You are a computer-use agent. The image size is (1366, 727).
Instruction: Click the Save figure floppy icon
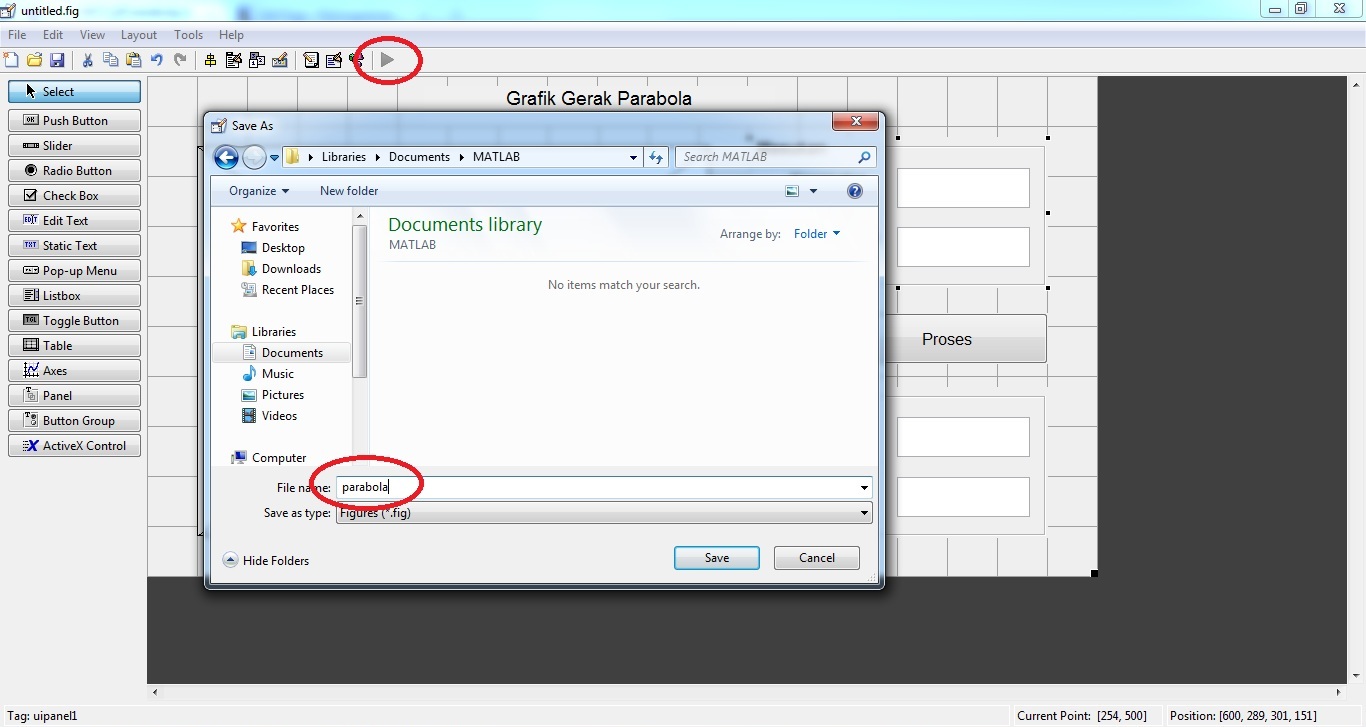[57, 60]
